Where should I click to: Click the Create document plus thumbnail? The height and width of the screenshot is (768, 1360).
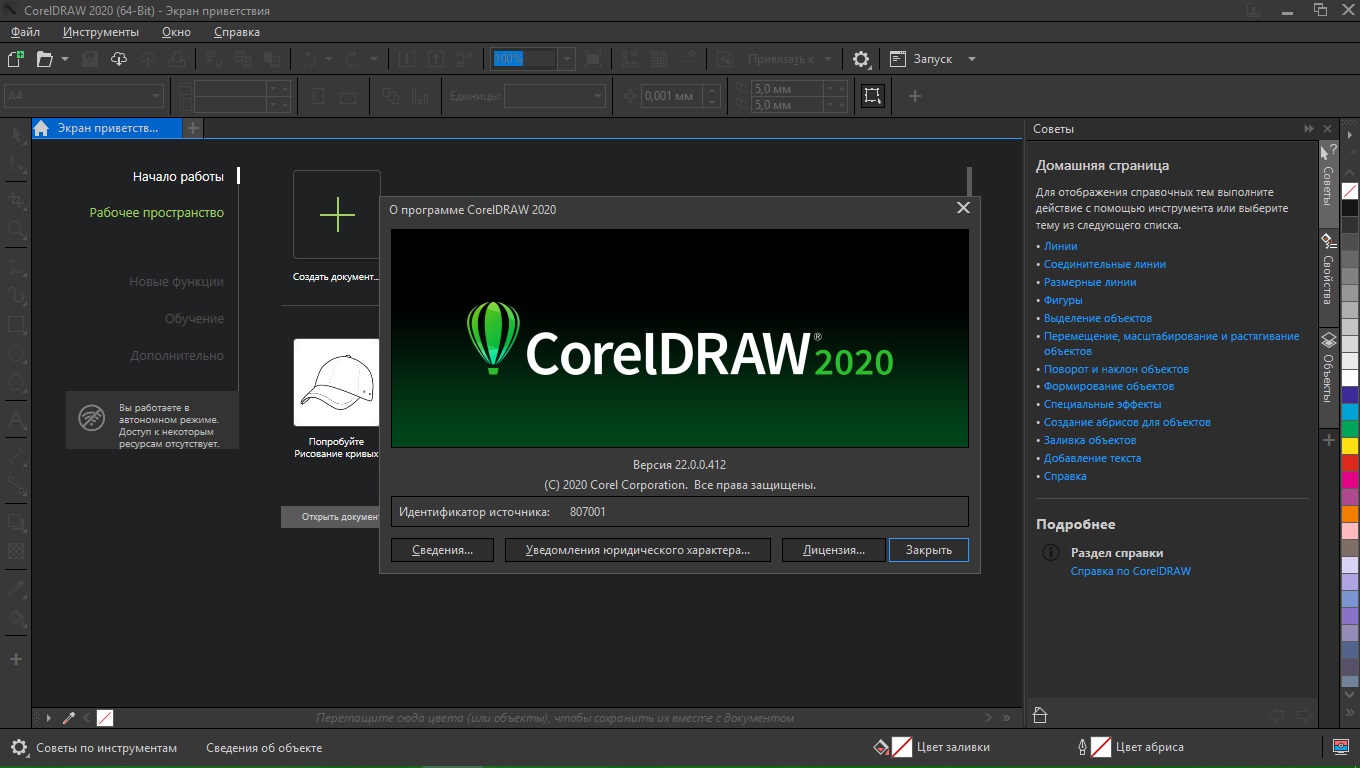pyautogui.click(x=337, y=215)
